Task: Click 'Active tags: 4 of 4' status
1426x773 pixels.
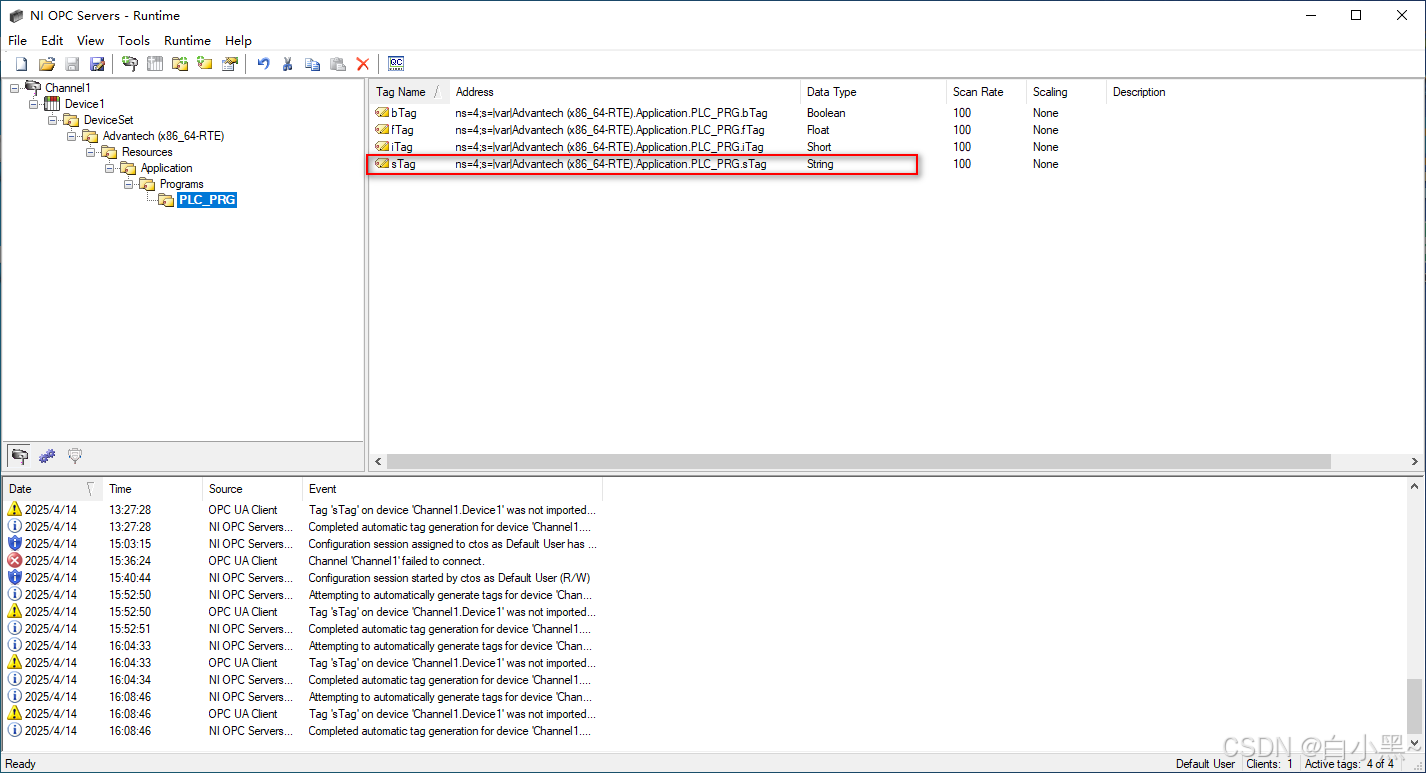Action: pos(1349,764)
